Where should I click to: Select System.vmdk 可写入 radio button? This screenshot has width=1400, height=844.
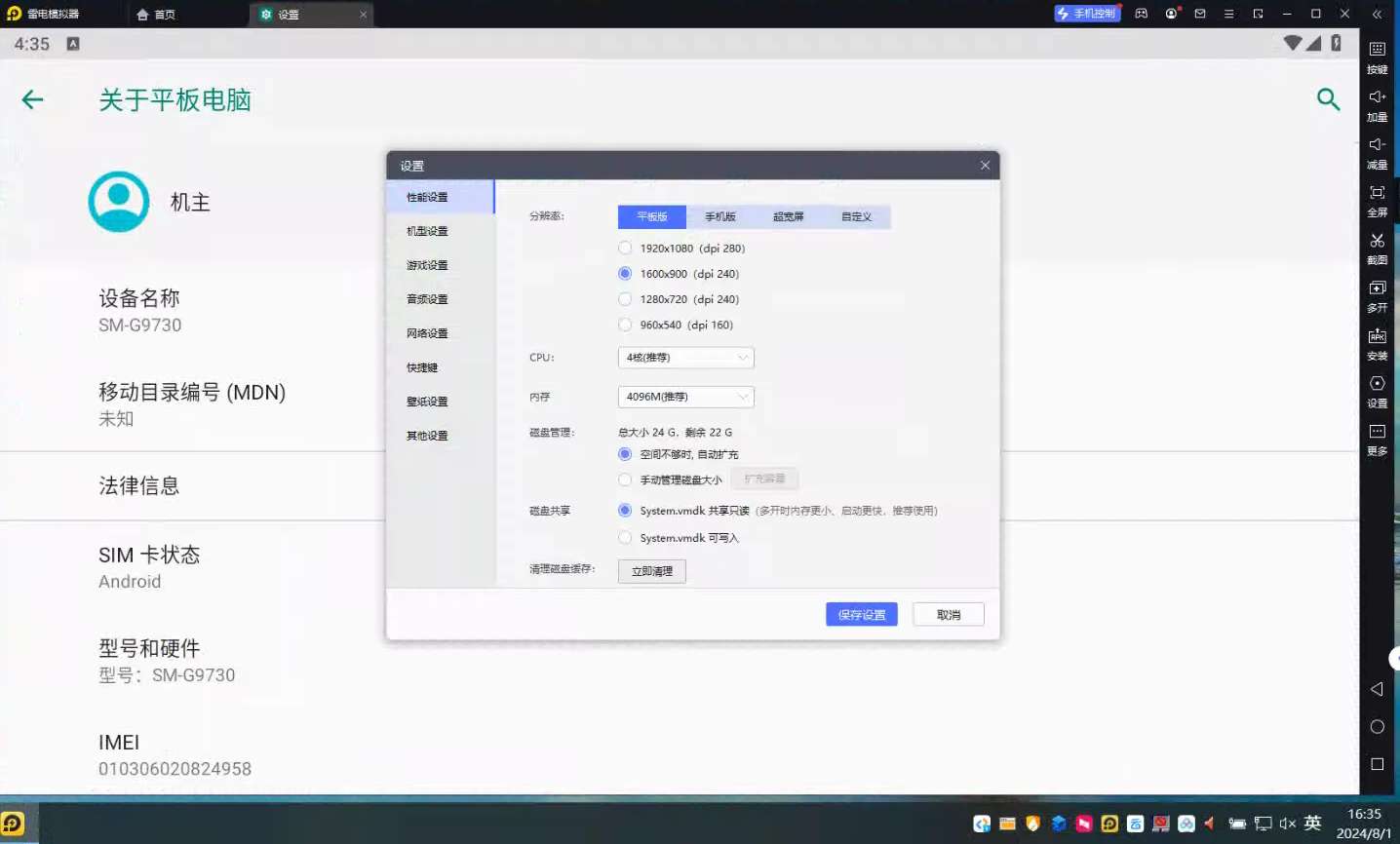click(625, 538)
